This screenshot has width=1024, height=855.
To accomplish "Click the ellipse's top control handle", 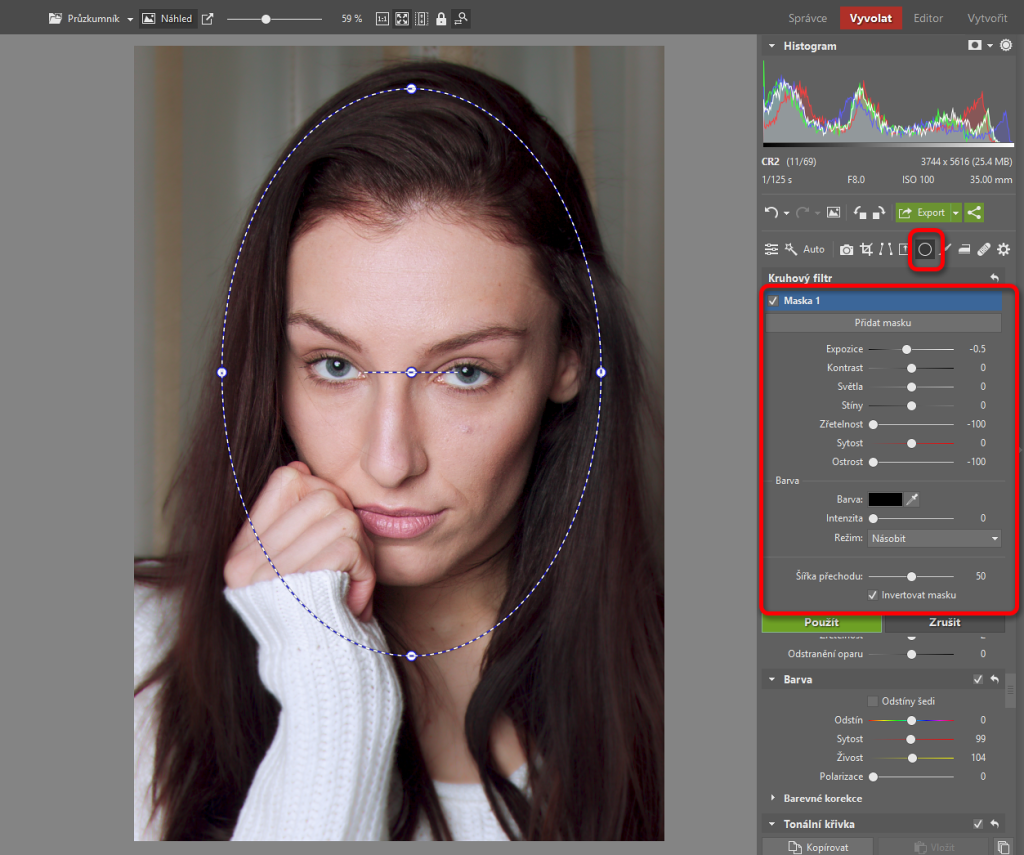I will [411, 88].
